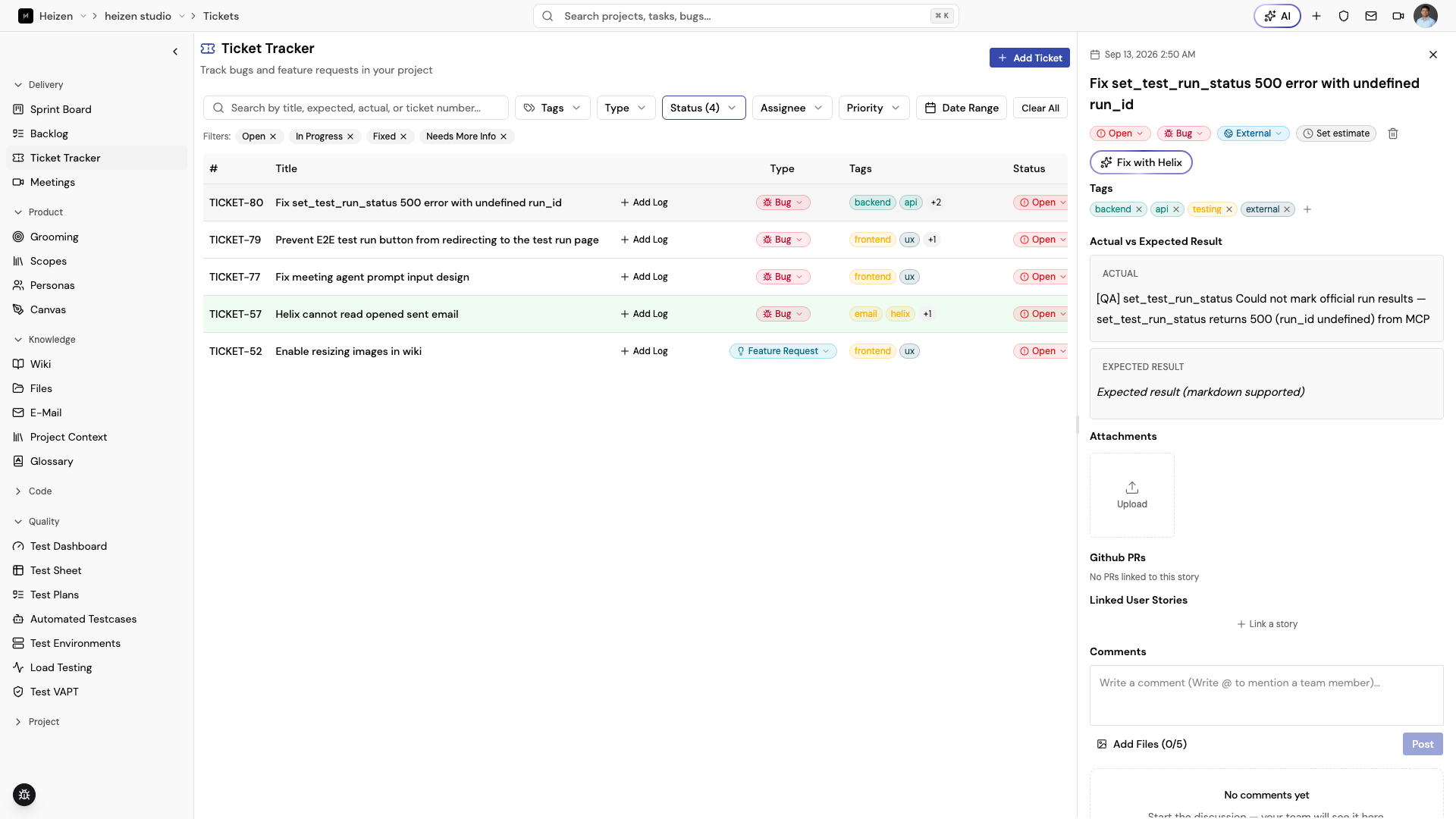This screenshot has height=819, width=1456.
Task: Add Log for TICKET-57
Action: [644, 314]
